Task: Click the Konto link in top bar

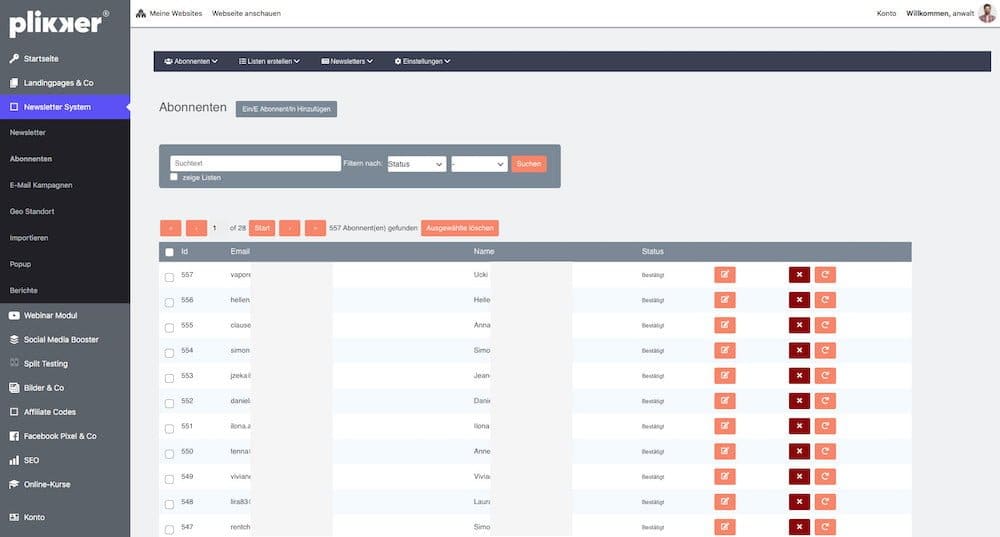Action: pos(886,13)
